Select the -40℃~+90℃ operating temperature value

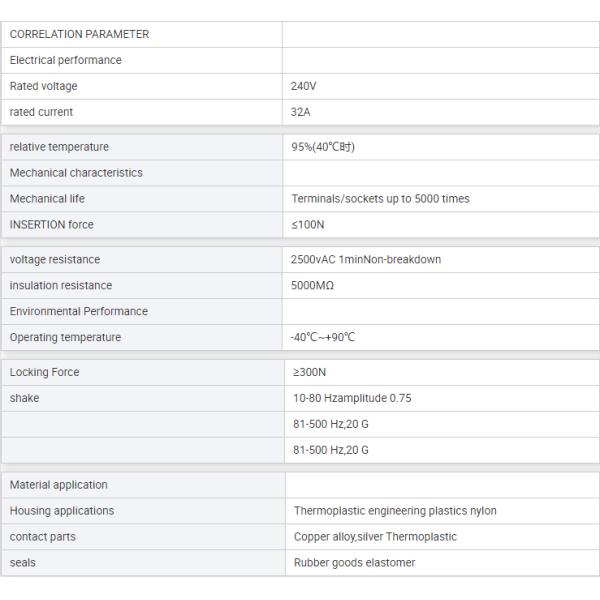pos(323,338)
